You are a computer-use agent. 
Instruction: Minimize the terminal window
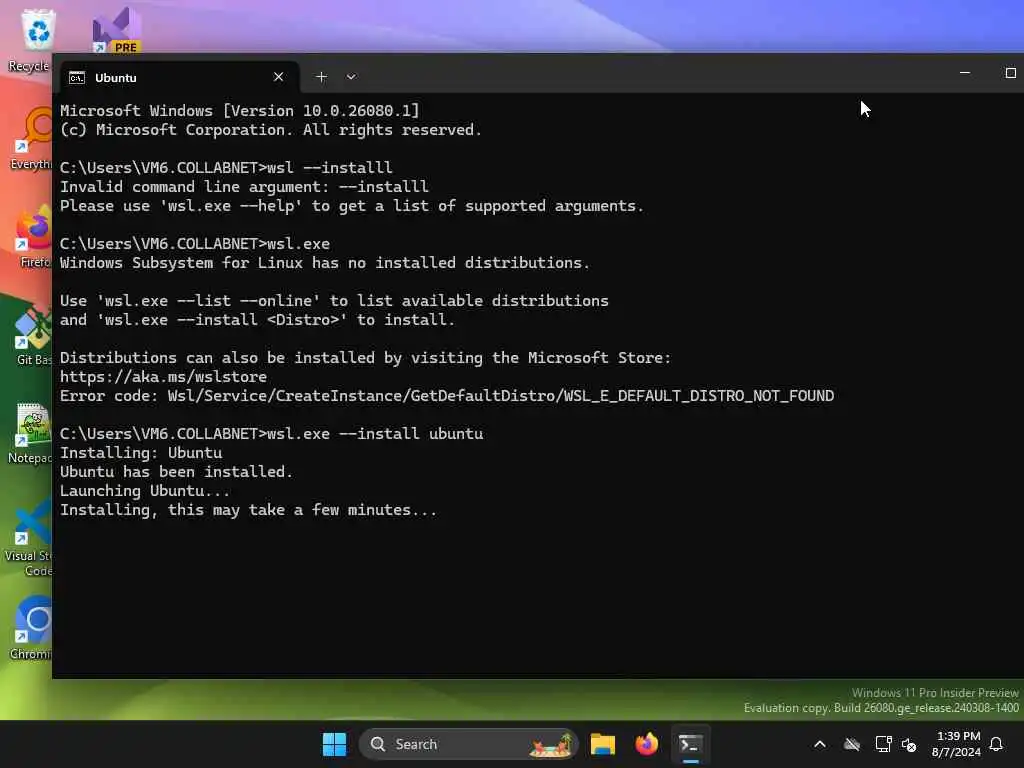pyautogui.click(x=965, y=72)
